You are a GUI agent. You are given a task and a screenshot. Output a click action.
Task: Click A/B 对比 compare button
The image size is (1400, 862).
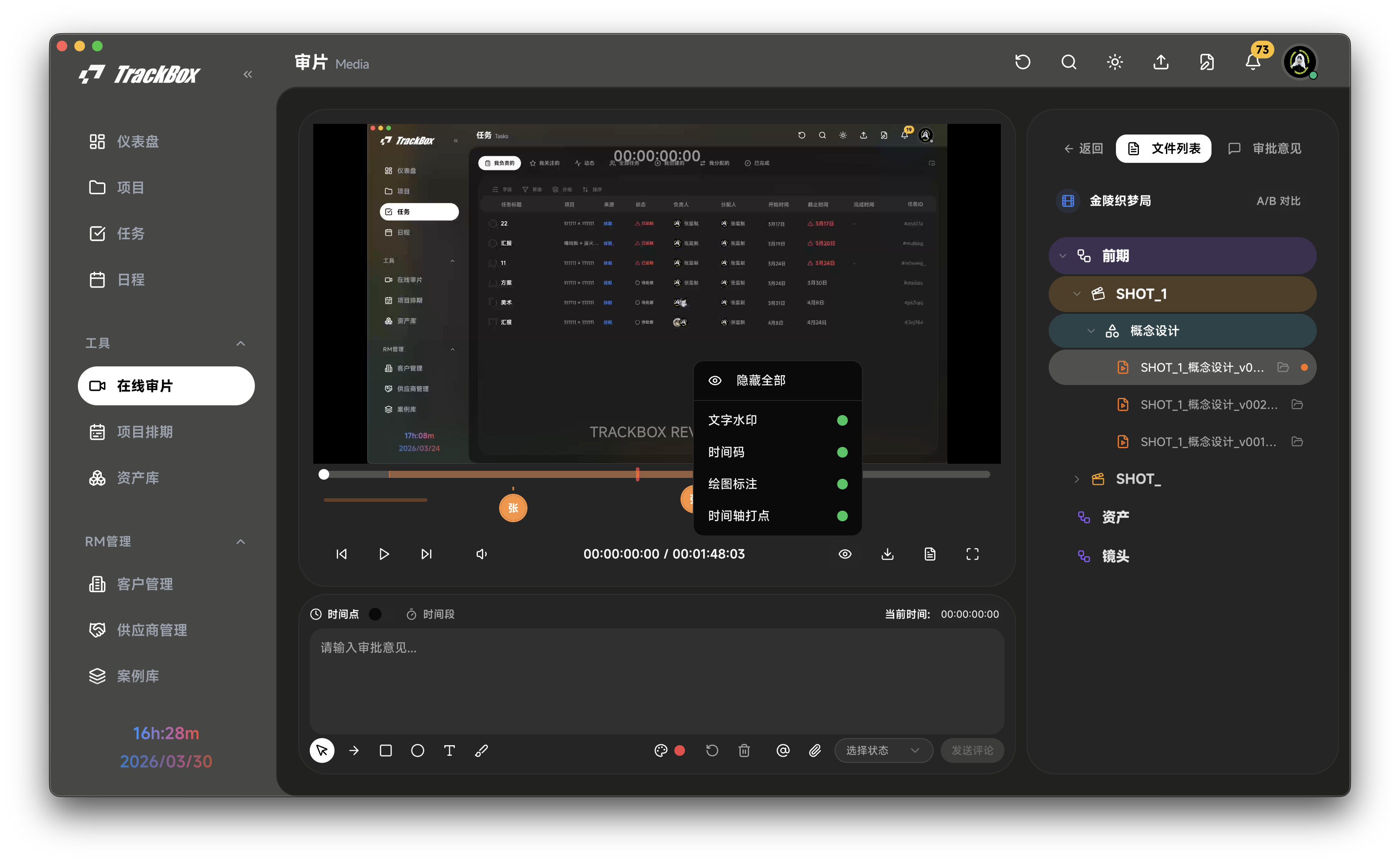point(1278,201)
